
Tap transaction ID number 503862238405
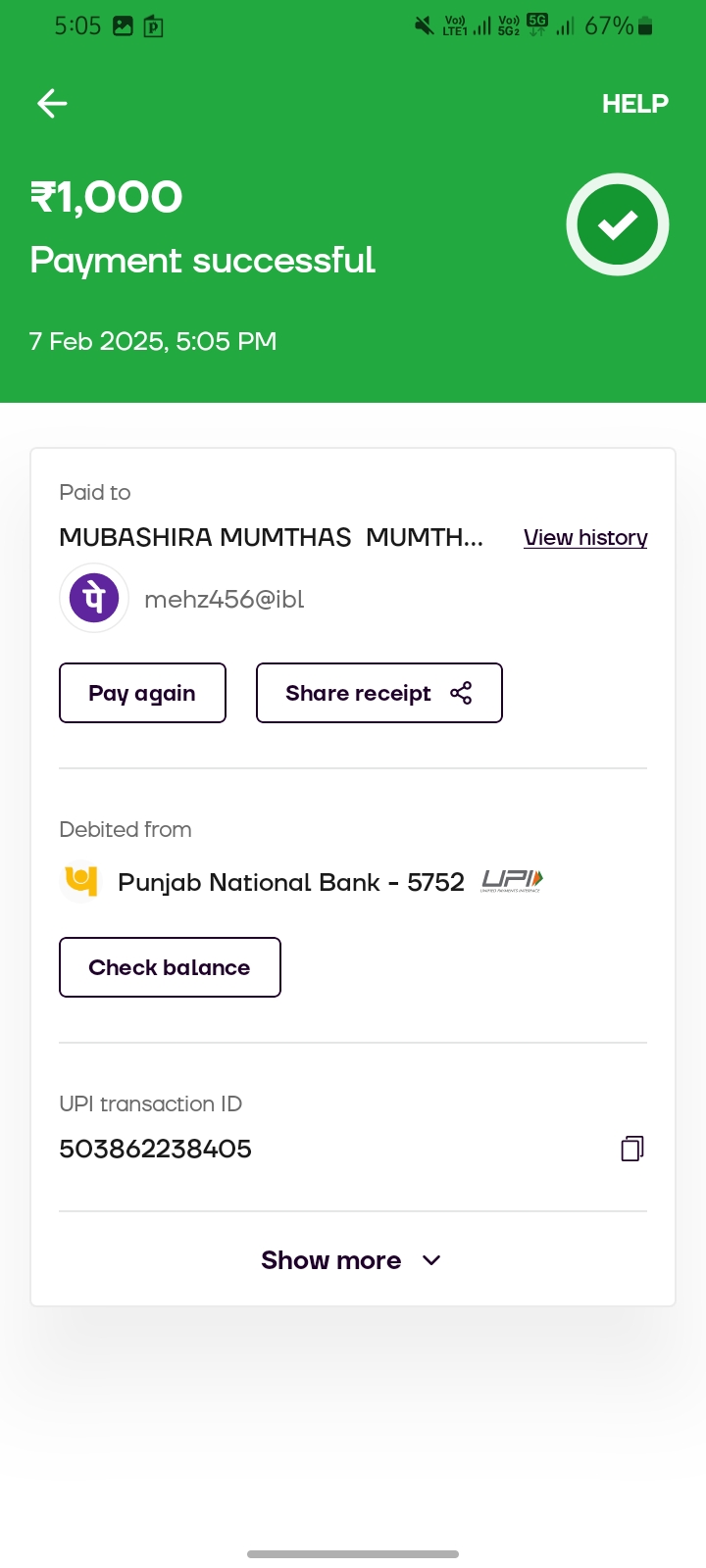(x=156, y=1149)
